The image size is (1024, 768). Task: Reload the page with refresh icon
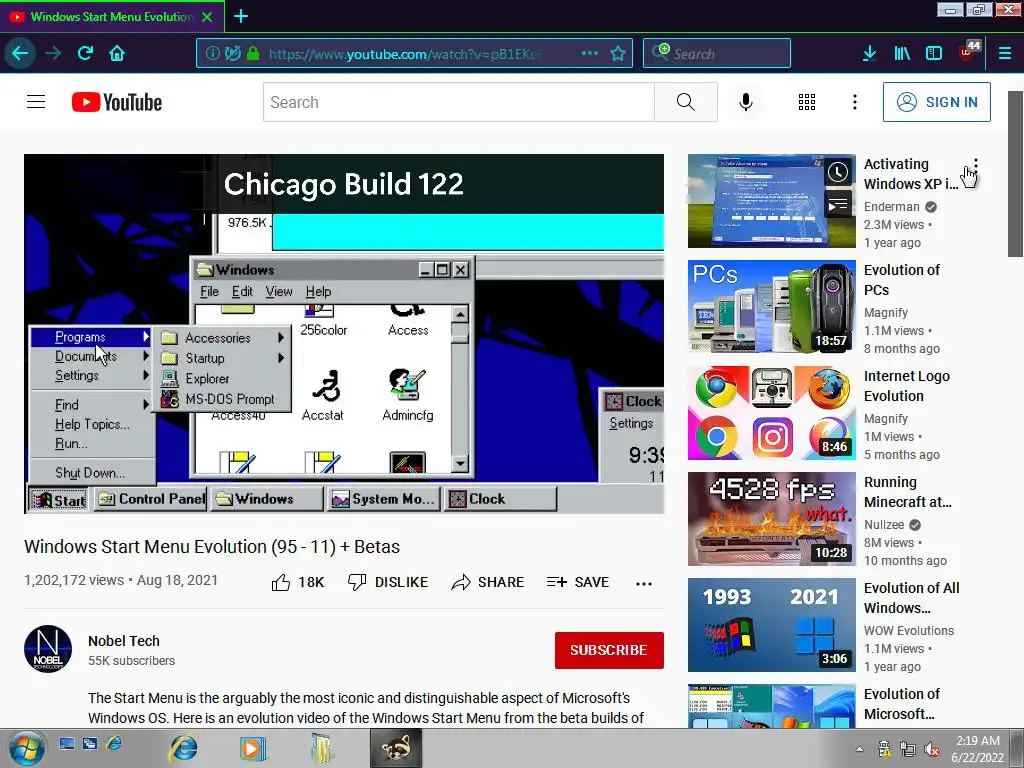(86, 54)
